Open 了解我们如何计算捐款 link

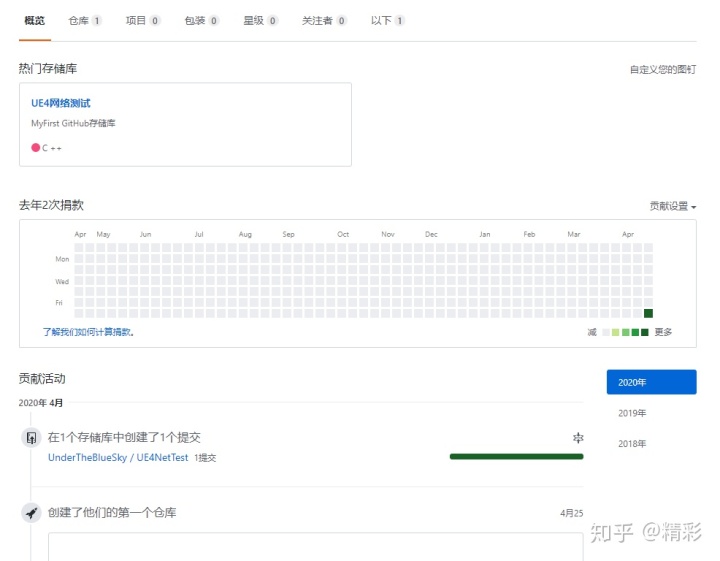pyautogui.click(x=88, y=332)
